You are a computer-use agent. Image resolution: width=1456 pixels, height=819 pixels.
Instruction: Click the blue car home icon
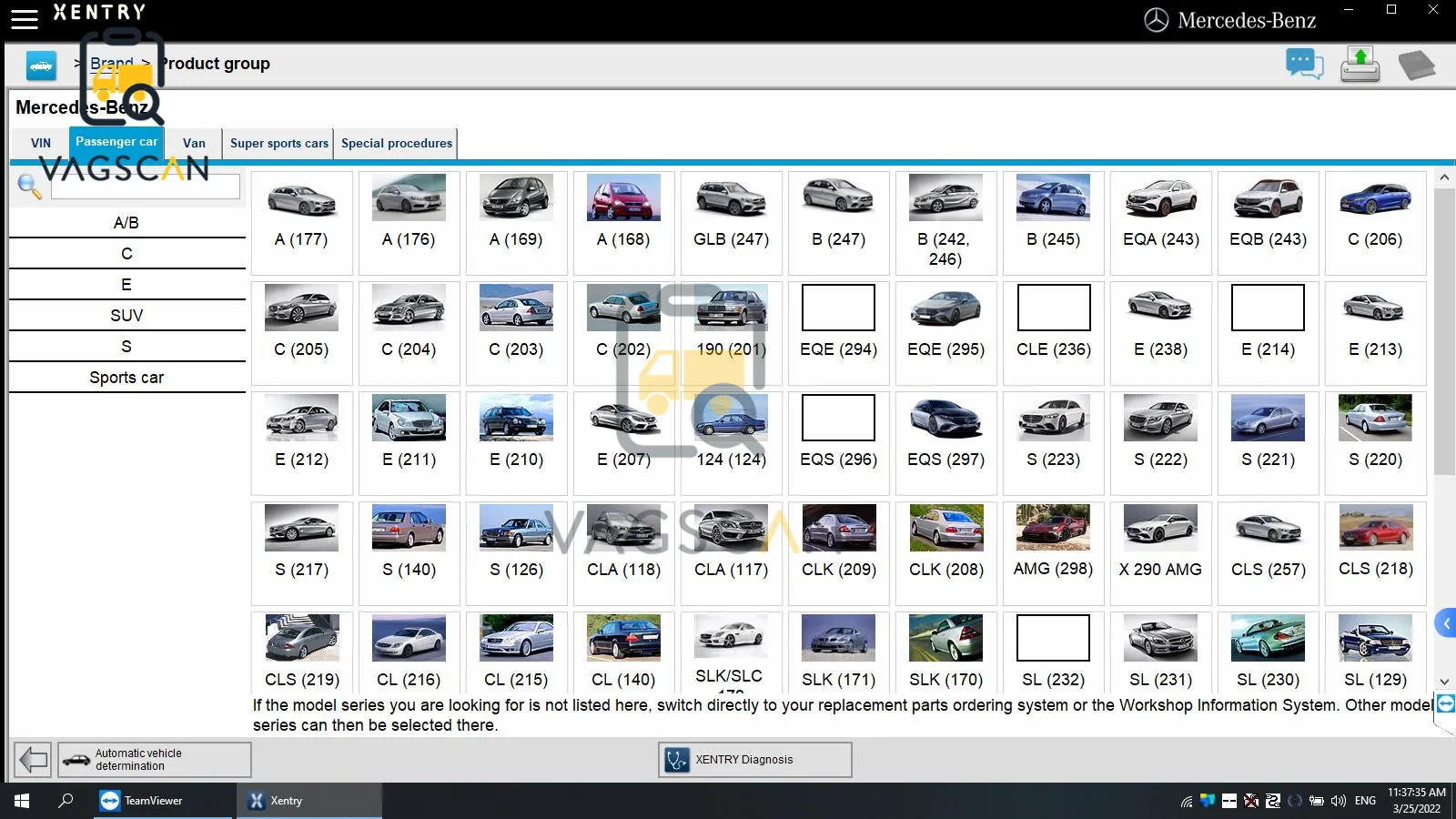pos(41,66)
